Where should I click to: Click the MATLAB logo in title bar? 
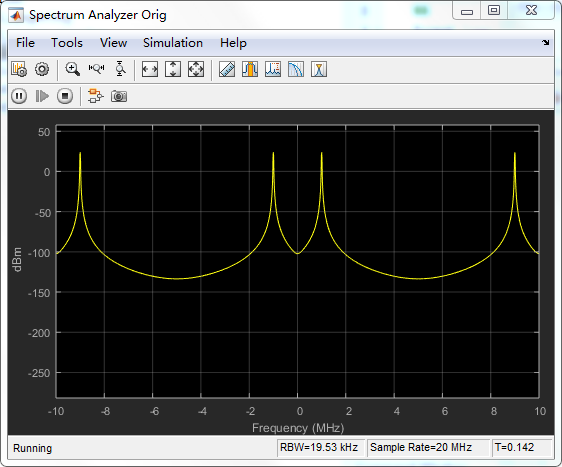pos(16,15)
